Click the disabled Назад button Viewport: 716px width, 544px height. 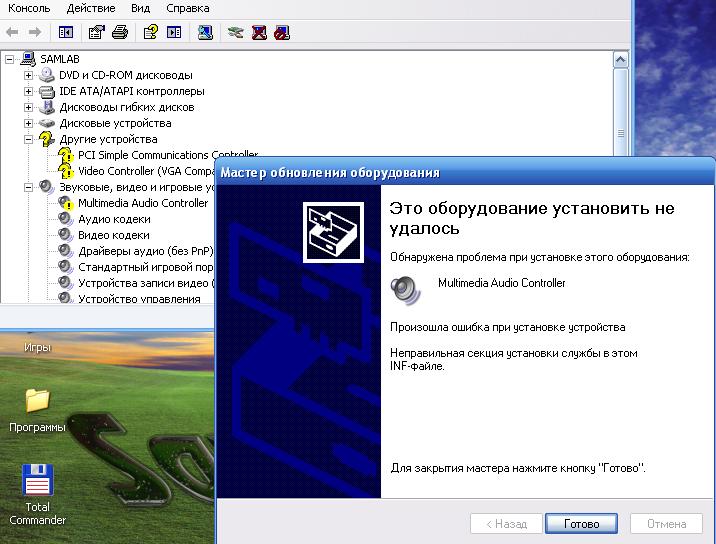[x=506, y=523]
